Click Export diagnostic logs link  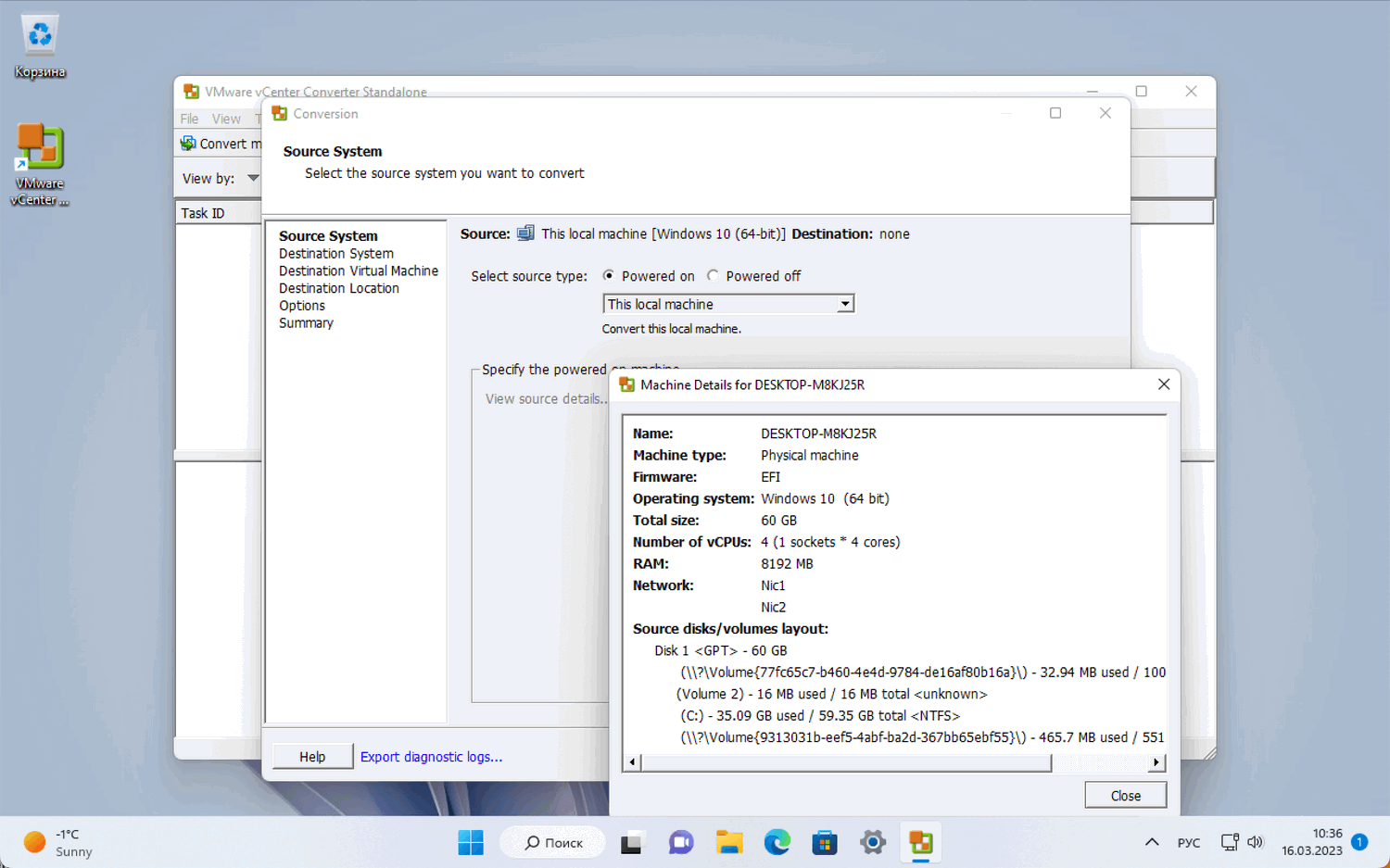[x=432, y=757]
